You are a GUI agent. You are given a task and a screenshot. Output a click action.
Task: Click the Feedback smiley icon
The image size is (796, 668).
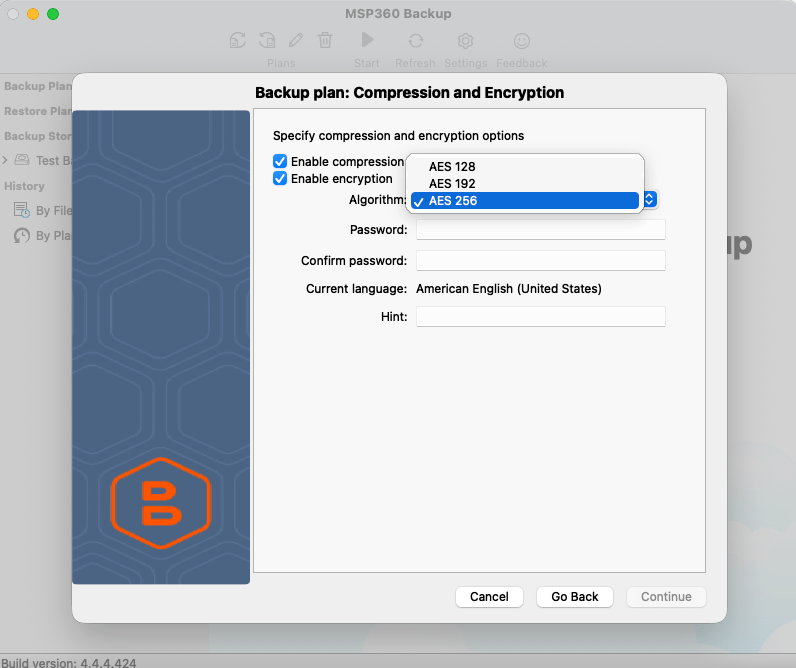pos(522,40)
